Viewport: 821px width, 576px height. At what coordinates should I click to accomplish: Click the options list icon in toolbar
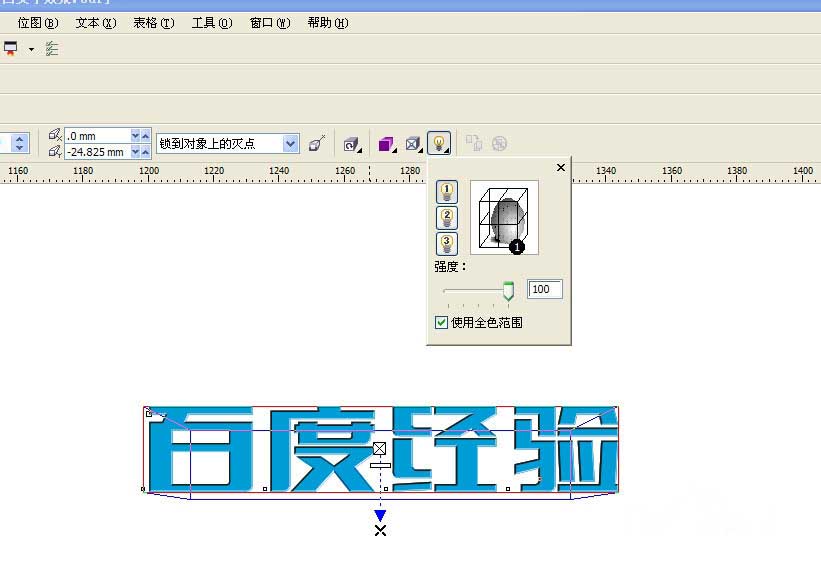pyautogui.click(x=51, y=49)
